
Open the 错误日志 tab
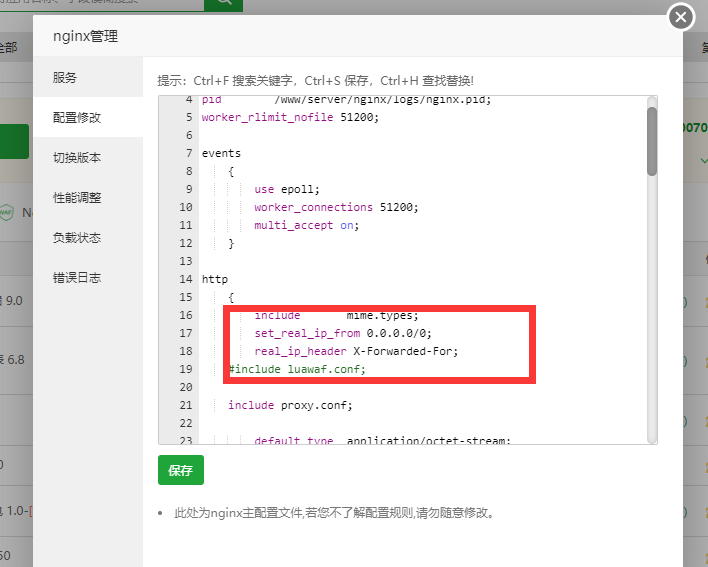(77, 278)
